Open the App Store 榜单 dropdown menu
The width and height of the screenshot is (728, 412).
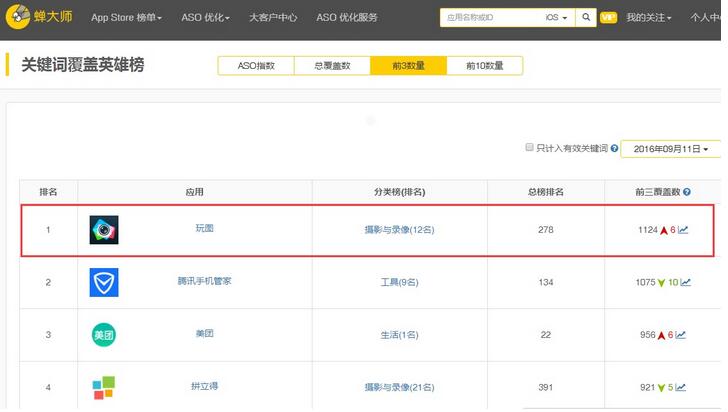point(126,18)
